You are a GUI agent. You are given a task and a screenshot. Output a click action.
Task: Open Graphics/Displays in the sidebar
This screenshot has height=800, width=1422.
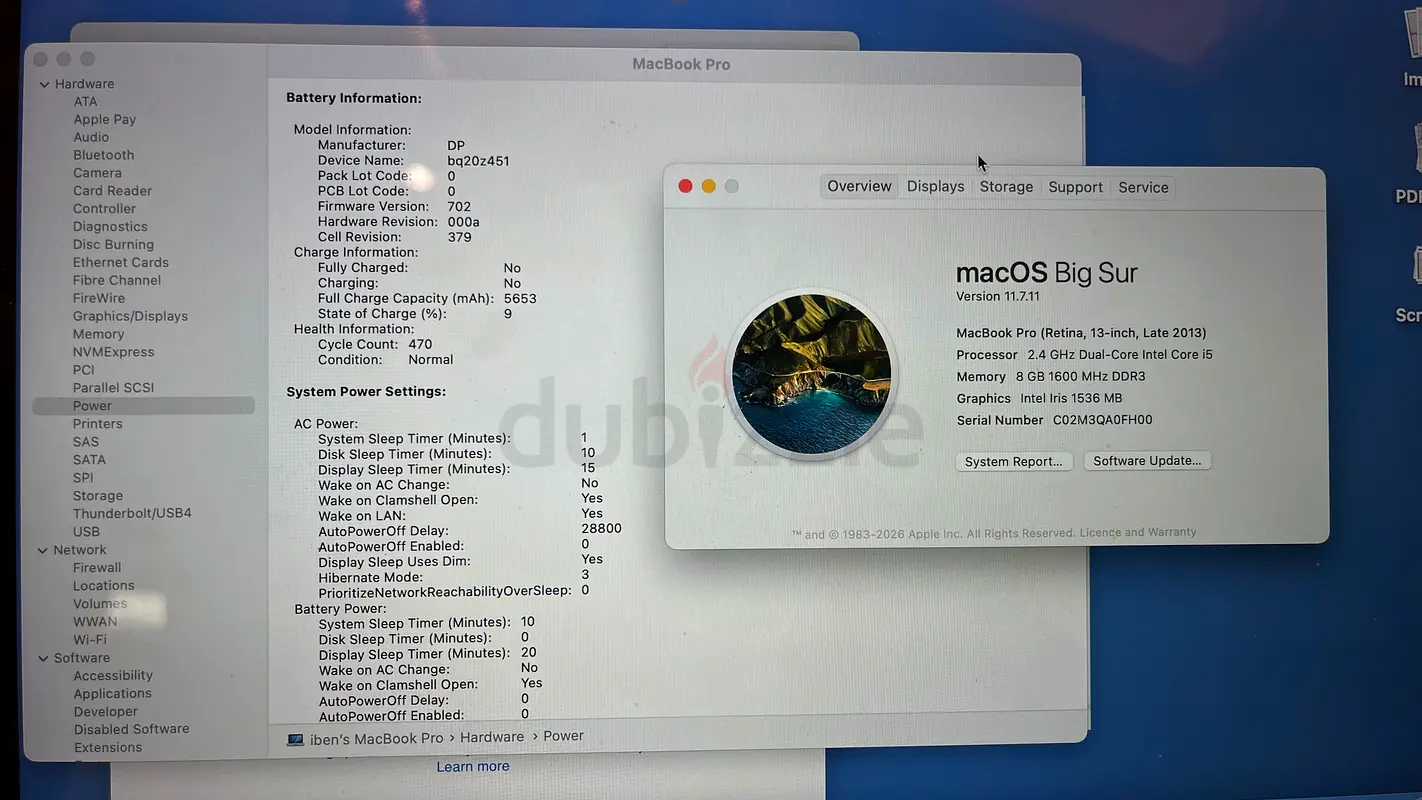[x=130, y=317]
